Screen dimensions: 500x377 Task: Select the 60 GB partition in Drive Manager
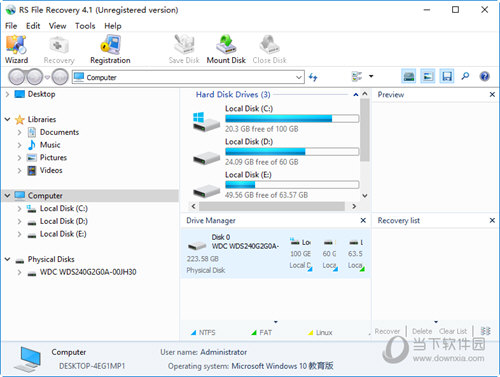330,254
